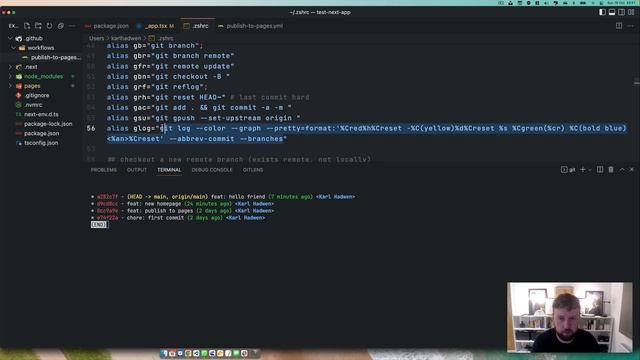The width and height of the screenshot is (640, 360).
Task: Click the (END) pager marker in terminal
Action: pyautogui.click(x=99, y=225)
